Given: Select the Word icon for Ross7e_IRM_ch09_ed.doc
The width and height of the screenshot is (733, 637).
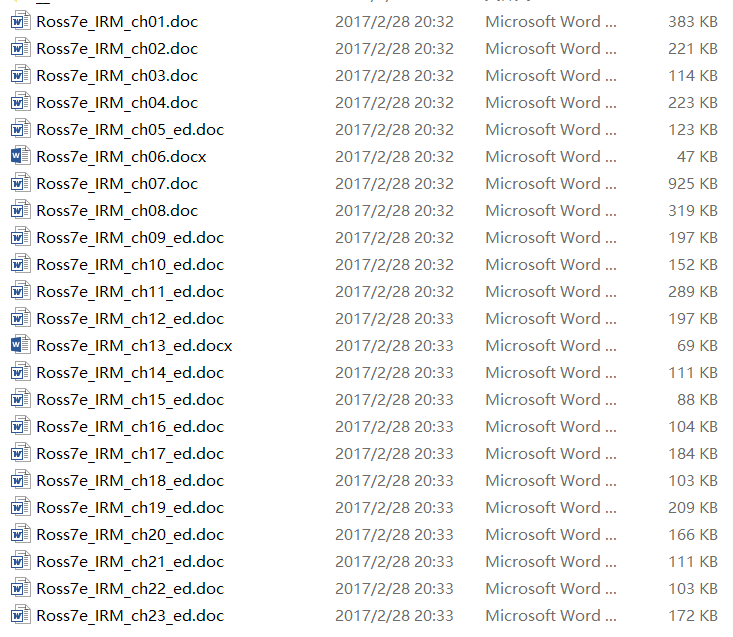Looking at the screenshot, I should 21,237.
